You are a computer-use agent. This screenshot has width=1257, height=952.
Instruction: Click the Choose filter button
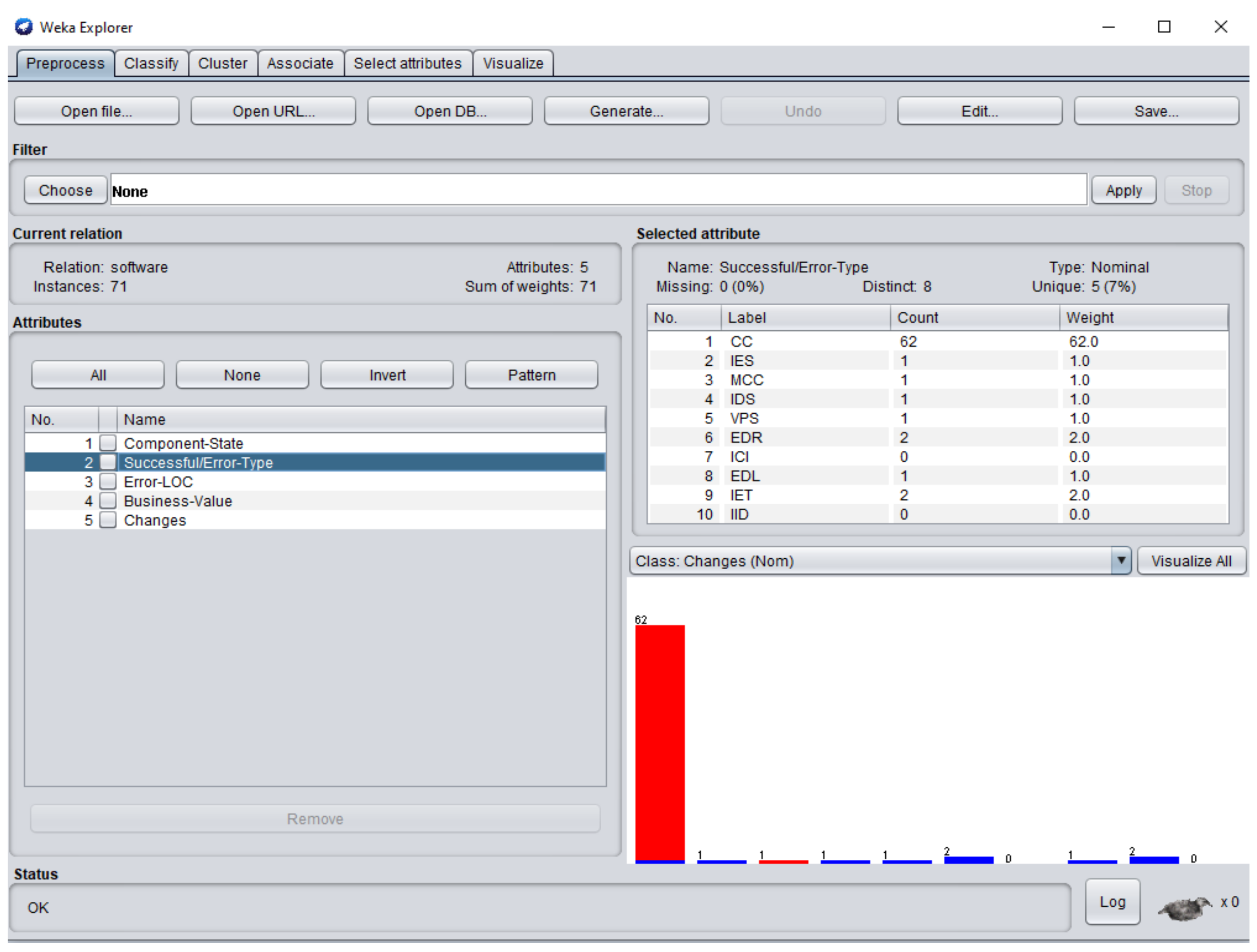tap(65, 190)
